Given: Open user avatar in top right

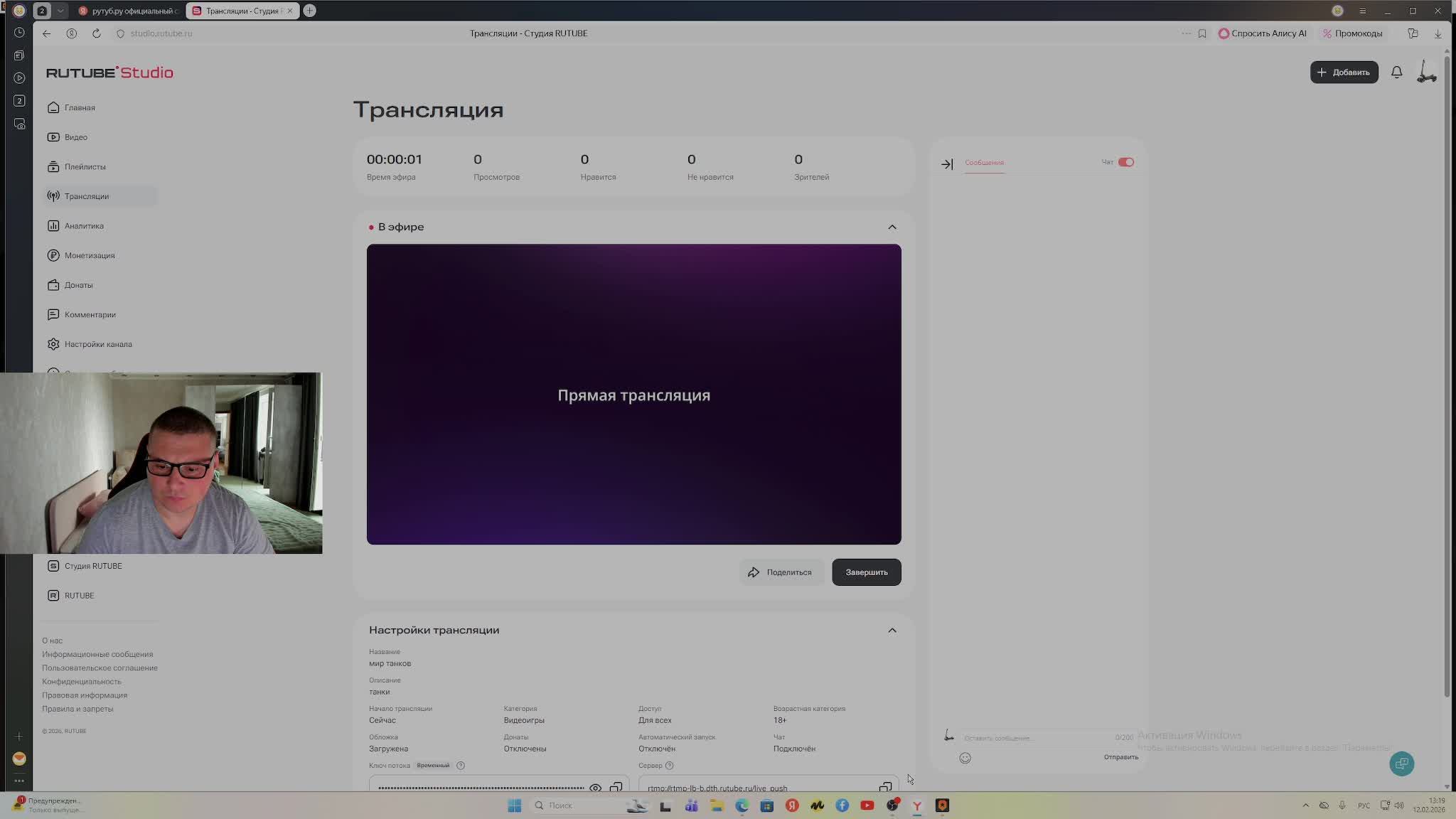Looking at the screenshot, I should 1426,73.
